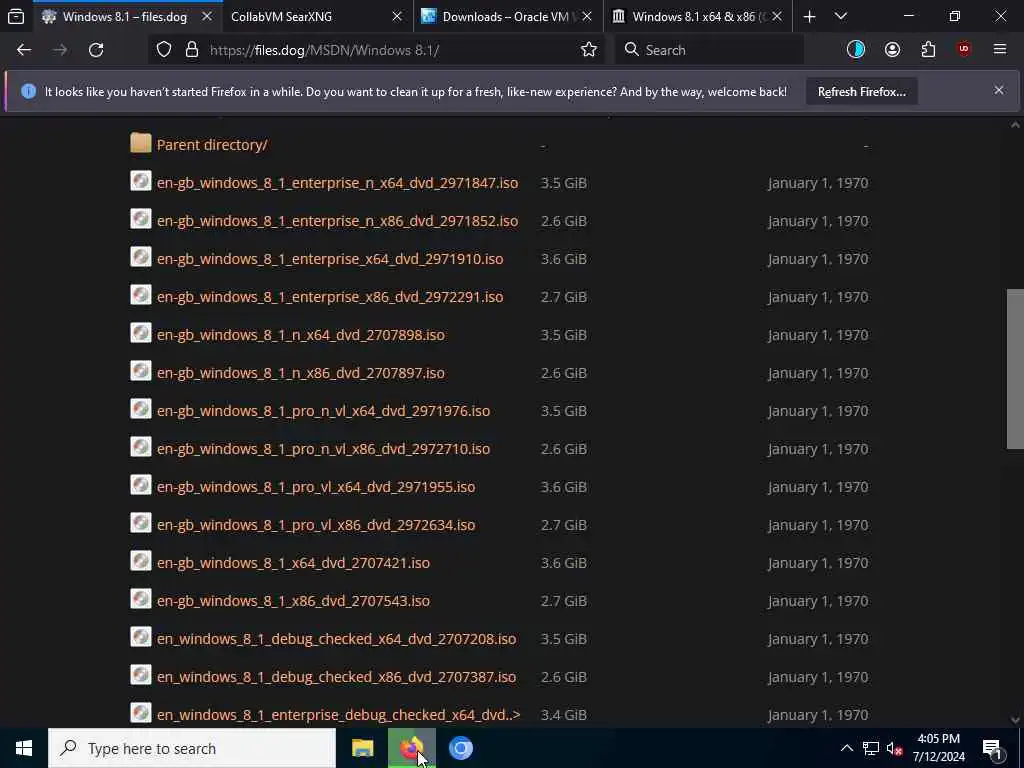Open en-gb_windows_8_1_enterprise_x64_dvd_2971910.iso link
This screenshot has height=768, width=1024.
coord(330,259)
